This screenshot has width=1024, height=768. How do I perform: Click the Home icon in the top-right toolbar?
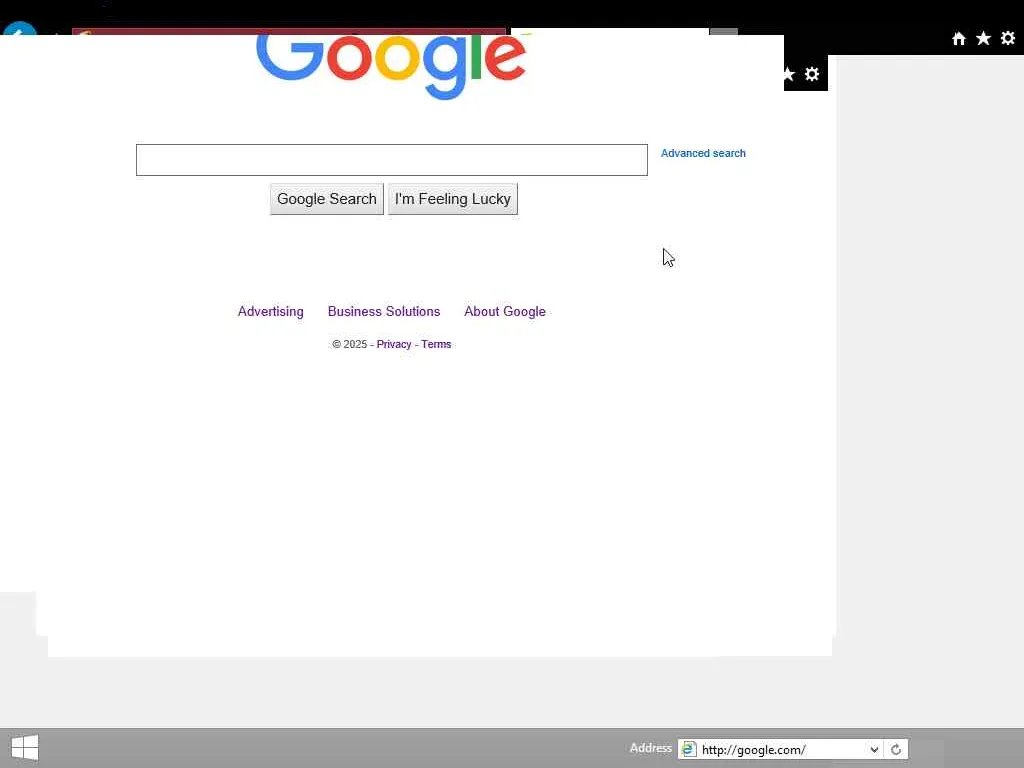point(958,39)
